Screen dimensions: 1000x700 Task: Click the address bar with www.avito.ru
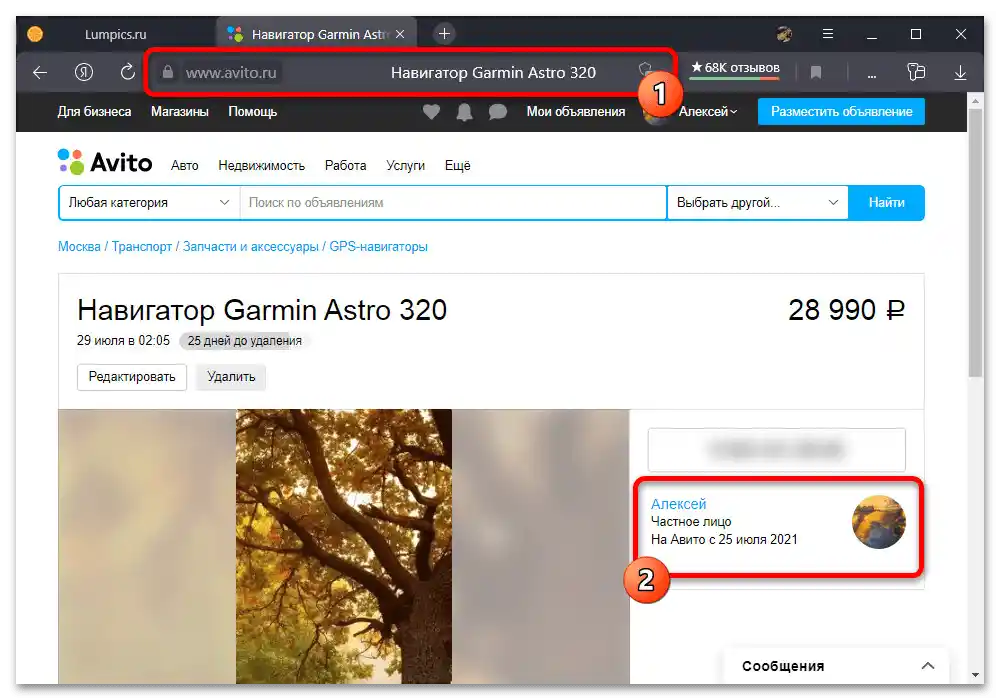pos(408,72)
